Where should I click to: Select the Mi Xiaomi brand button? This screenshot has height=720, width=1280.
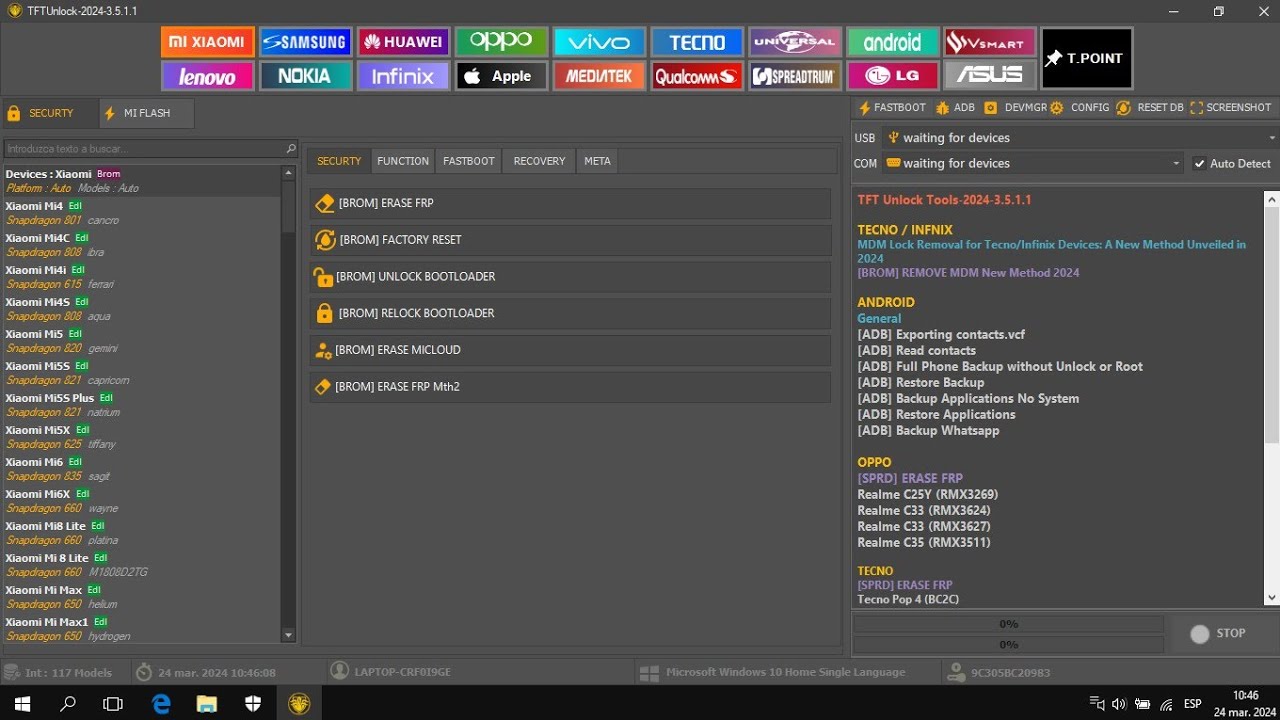tap(207, 42)
